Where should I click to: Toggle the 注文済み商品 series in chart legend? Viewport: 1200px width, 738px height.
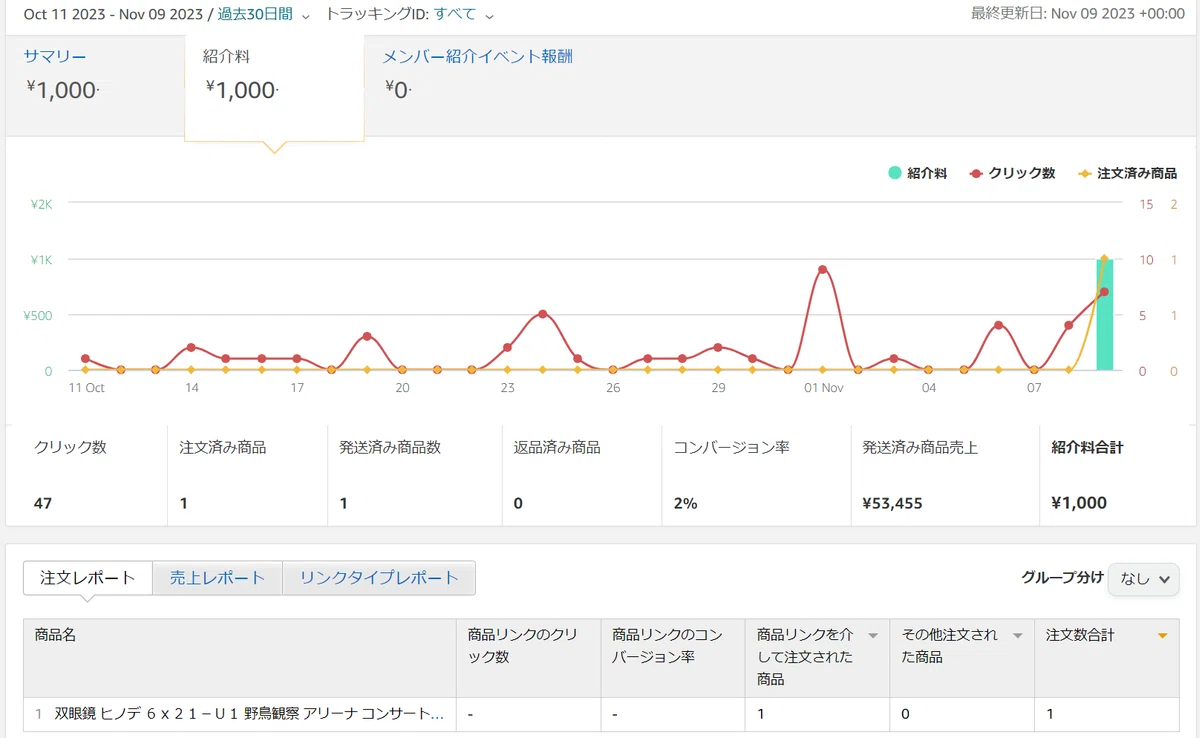(1126, 173)
